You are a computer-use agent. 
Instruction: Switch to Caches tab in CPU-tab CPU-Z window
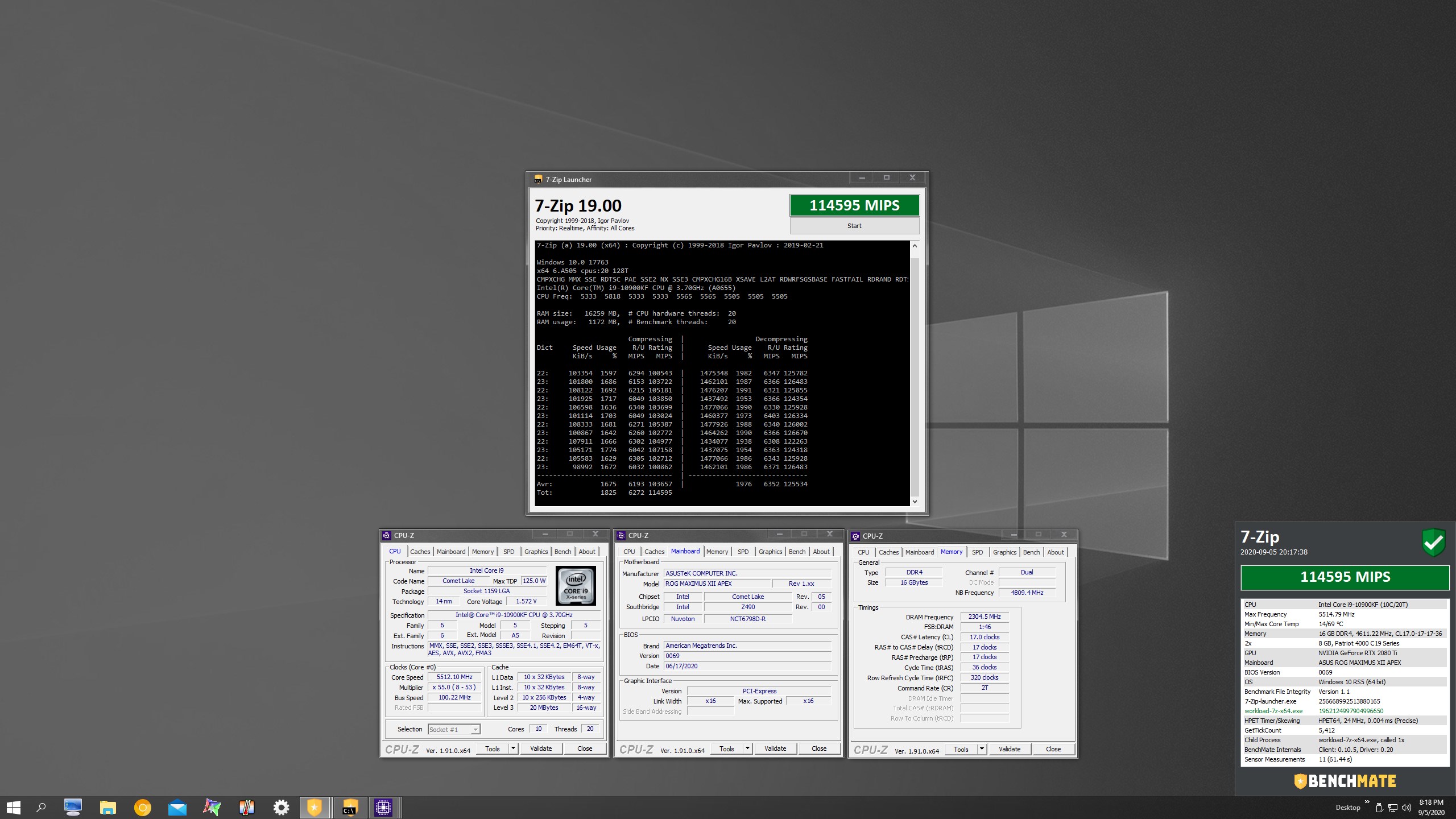(x=420, y=552)
